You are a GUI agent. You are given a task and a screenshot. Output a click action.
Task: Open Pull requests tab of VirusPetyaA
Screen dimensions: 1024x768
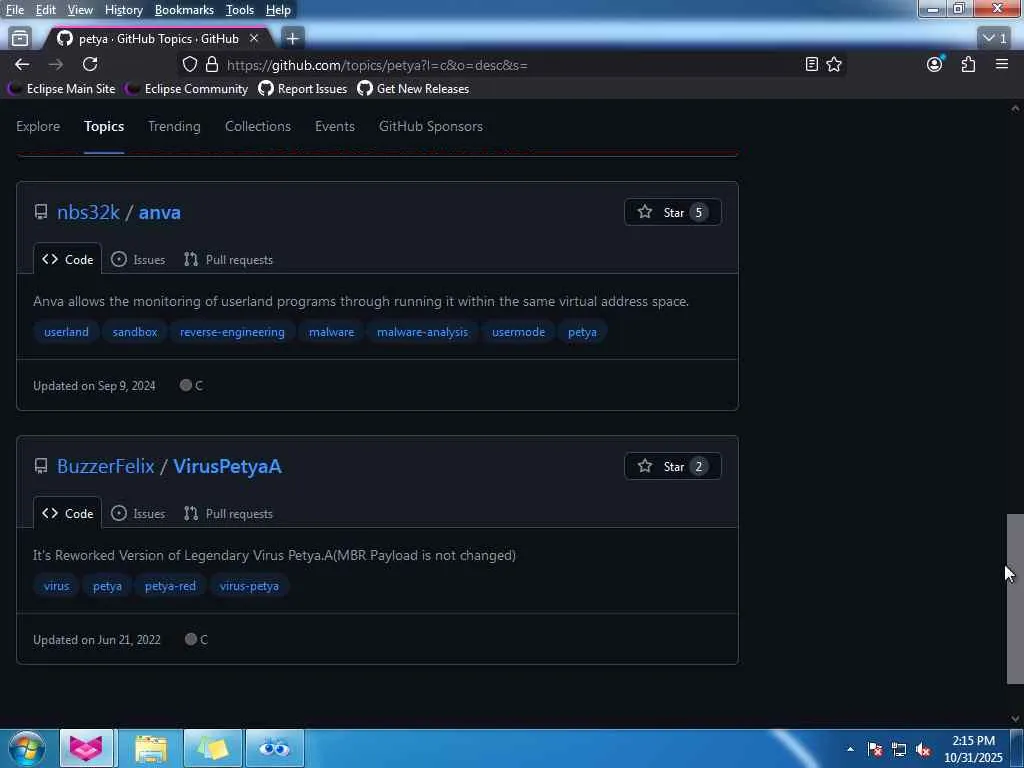(229, 513)
